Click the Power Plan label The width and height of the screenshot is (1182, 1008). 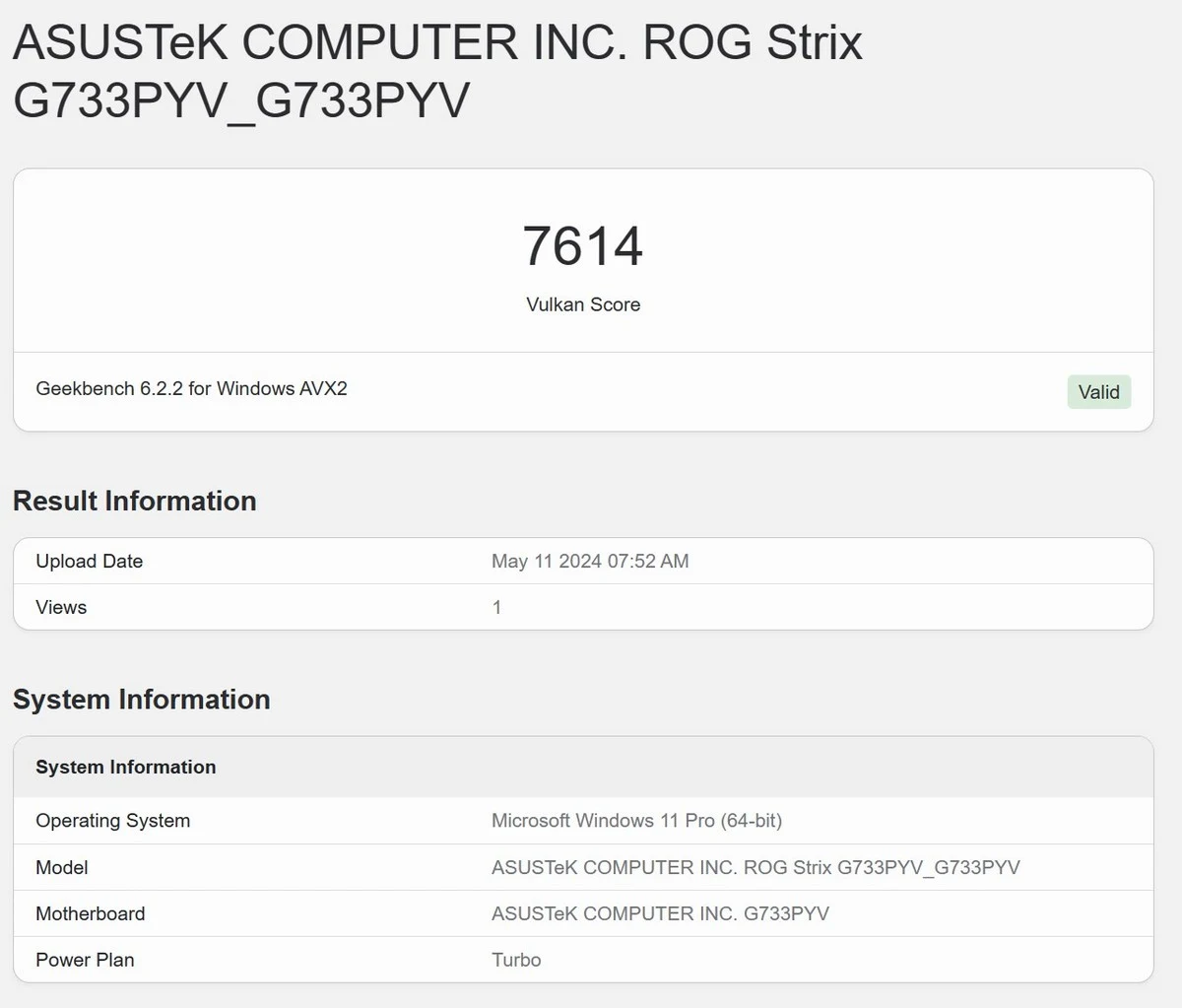(85, 960)
